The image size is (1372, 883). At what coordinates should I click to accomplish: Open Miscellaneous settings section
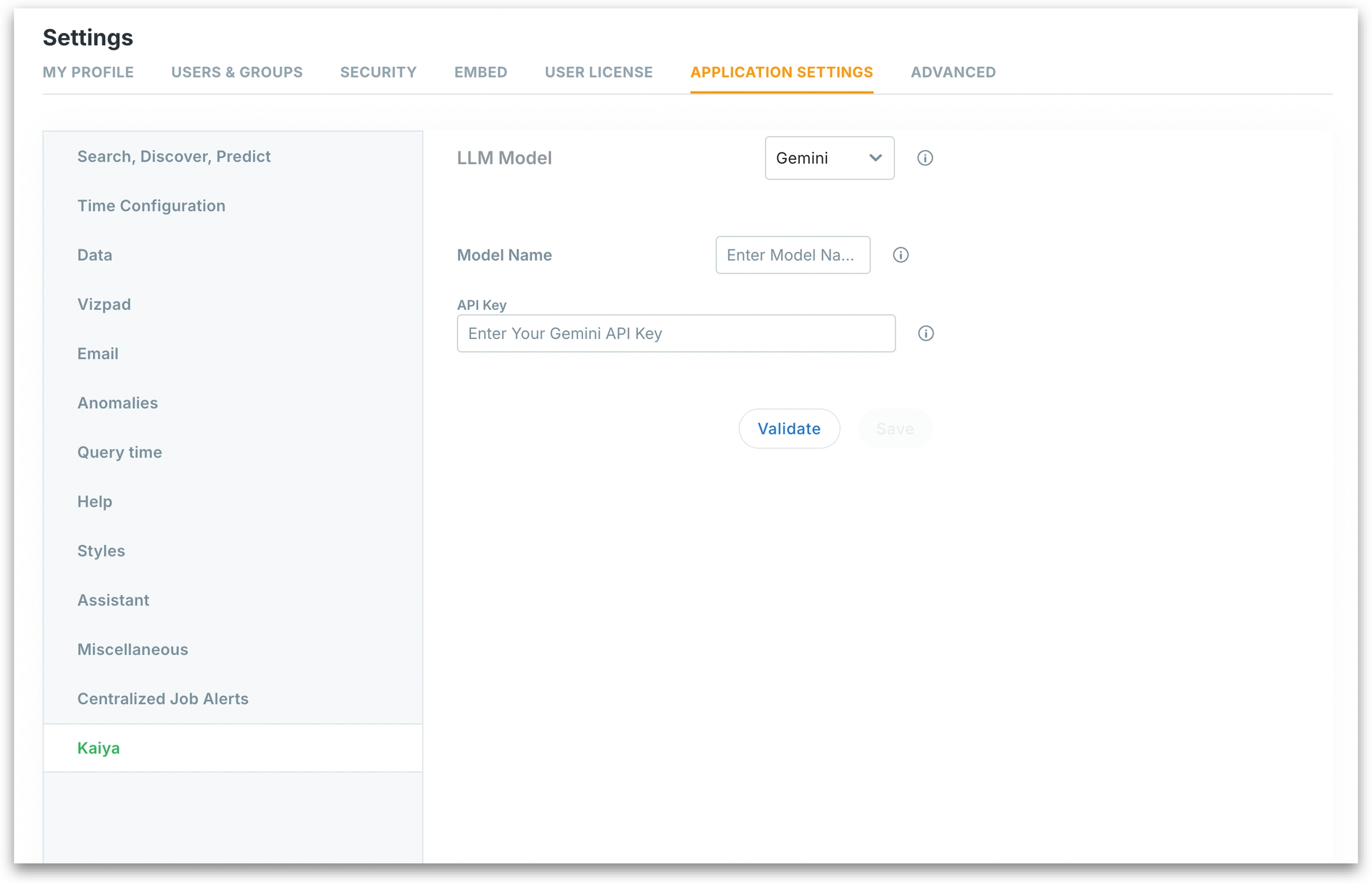click(x=133, y=649)
